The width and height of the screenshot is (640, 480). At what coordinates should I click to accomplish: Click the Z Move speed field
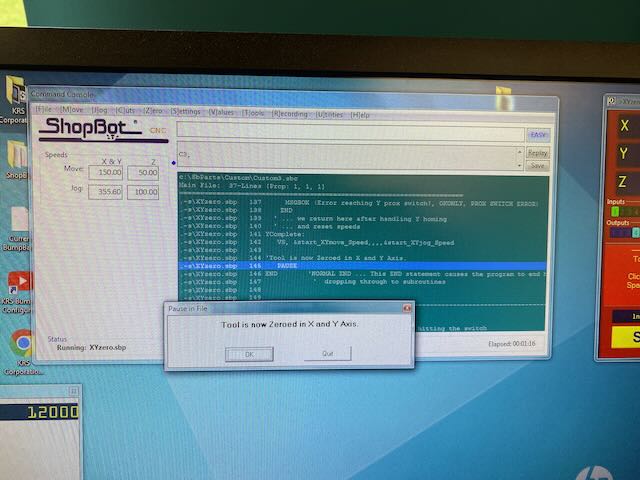(x=143, y=173)
